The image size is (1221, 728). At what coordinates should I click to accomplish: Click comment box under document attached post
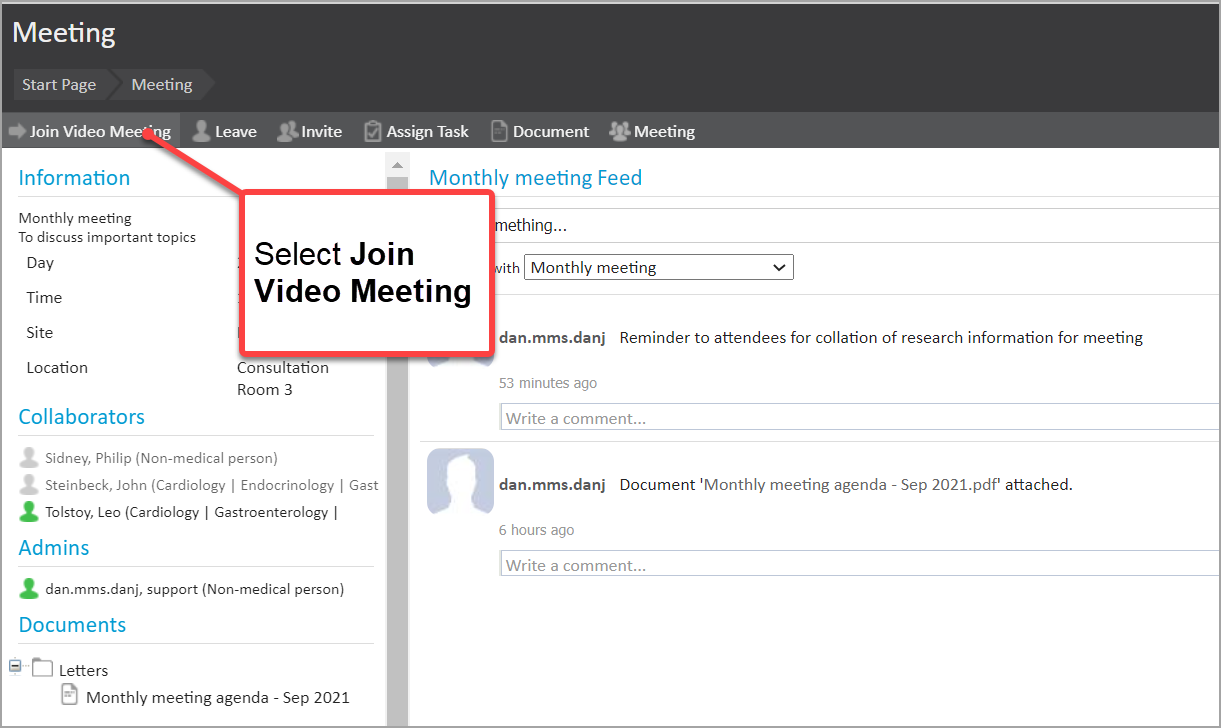[858, 565]
